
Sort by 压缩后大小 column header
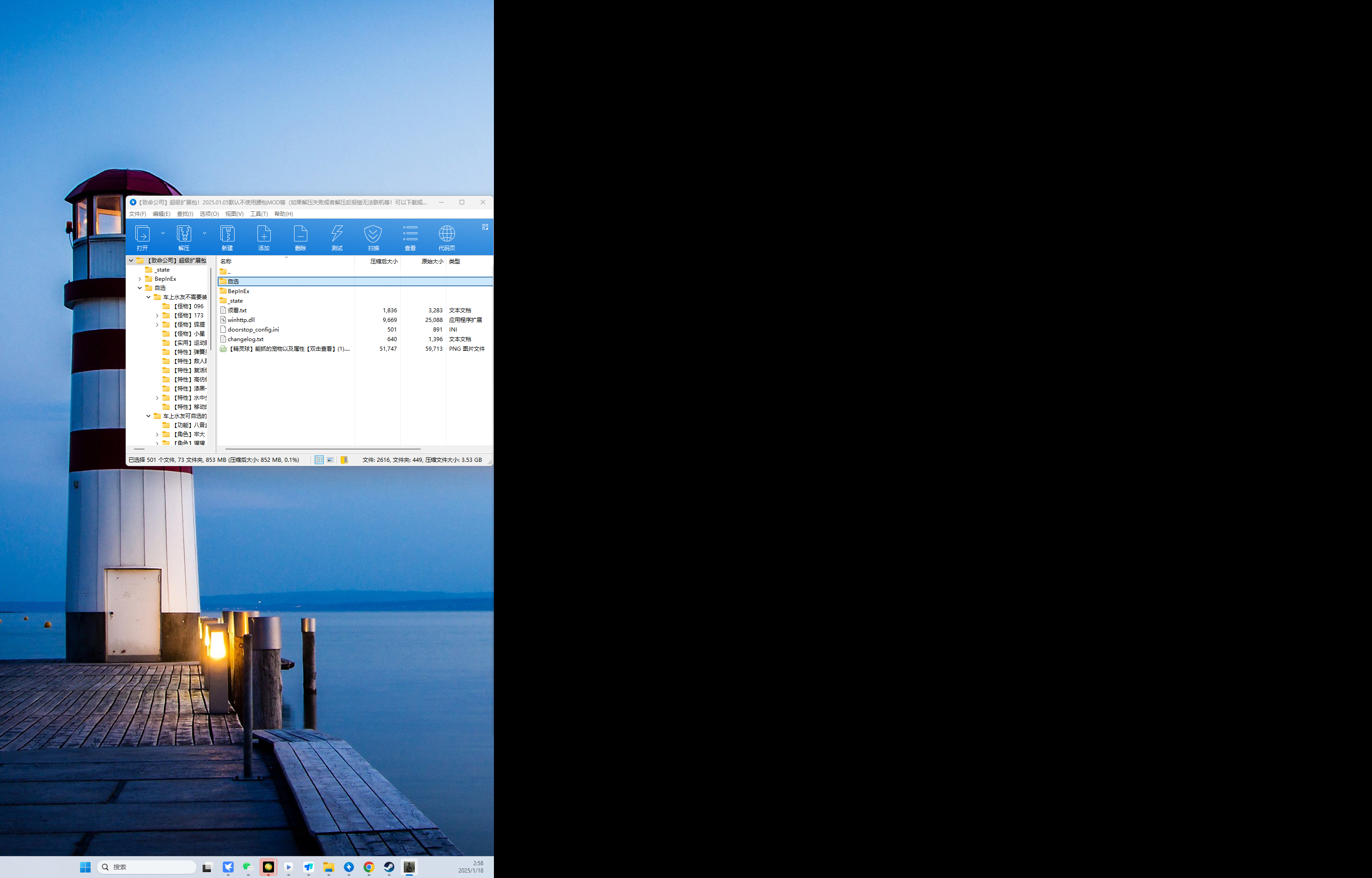[x=384, y=261]
